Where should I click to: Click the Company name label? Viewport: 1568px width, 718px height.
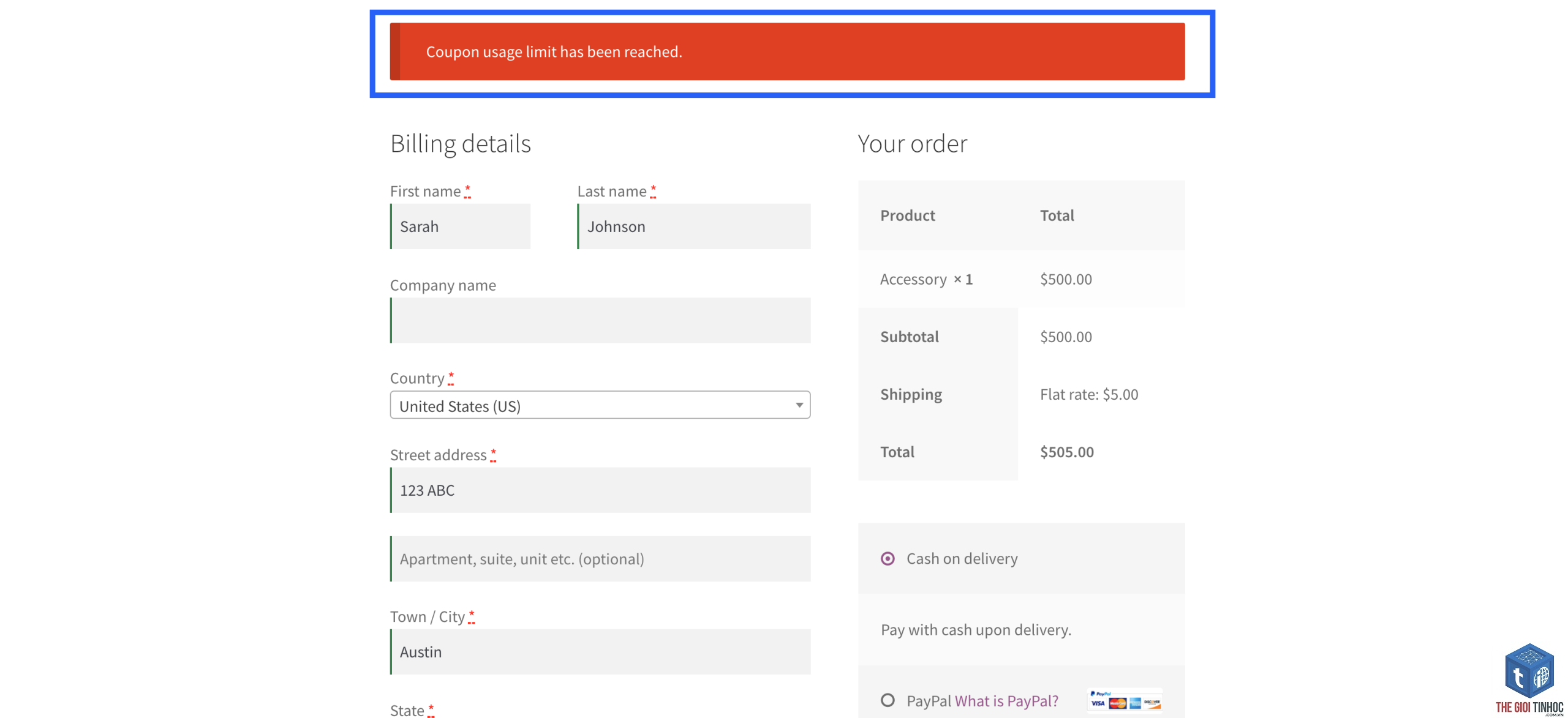tap(443, 285)
